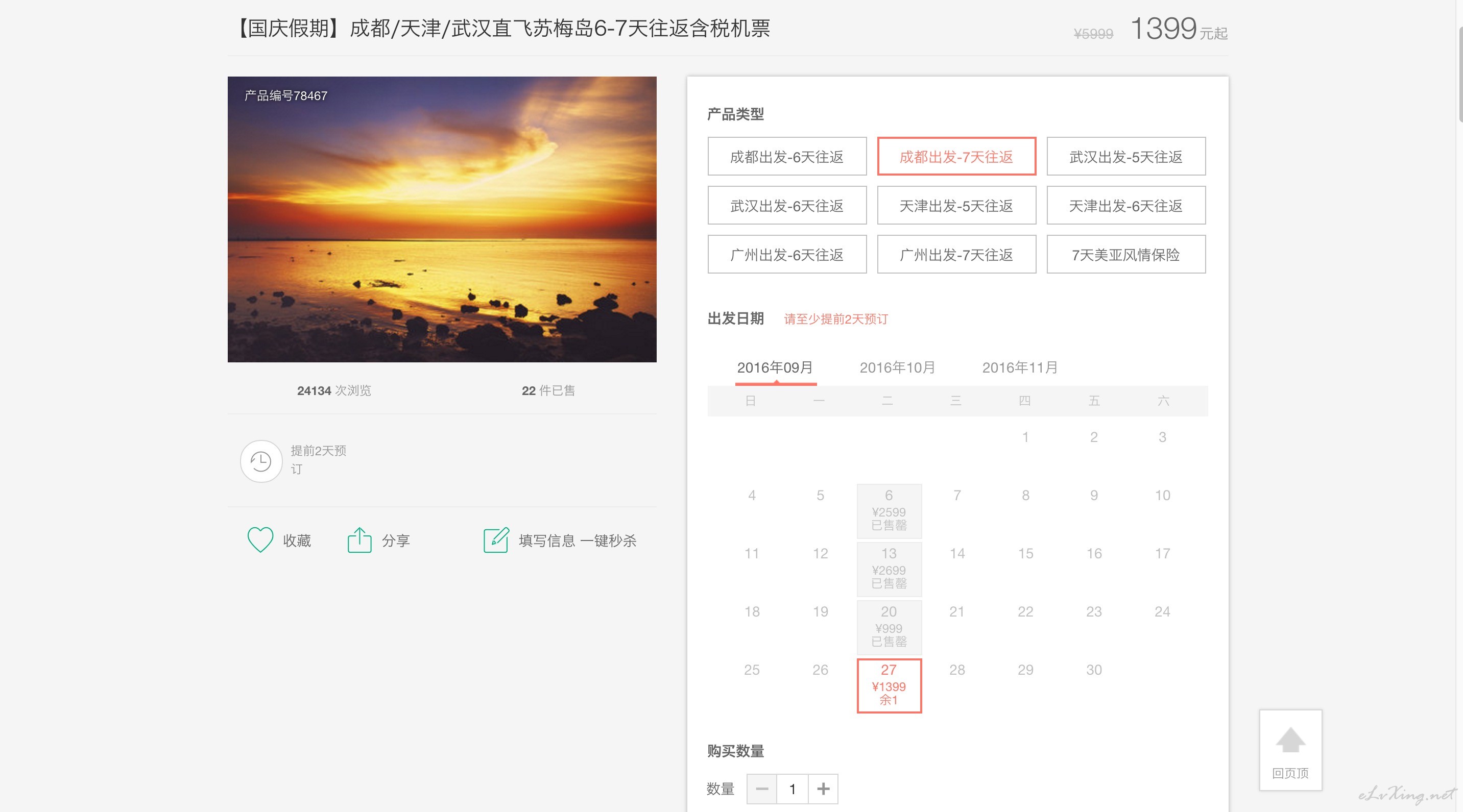Click the crossed-out ¥5999 original price

(x=1093, y=34)
